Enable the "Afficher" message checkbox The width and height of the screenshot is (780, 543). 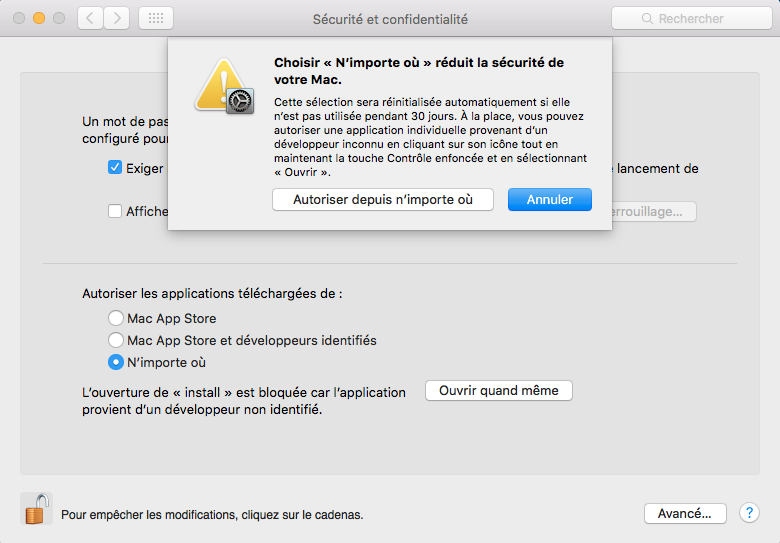tap(115, 211)
